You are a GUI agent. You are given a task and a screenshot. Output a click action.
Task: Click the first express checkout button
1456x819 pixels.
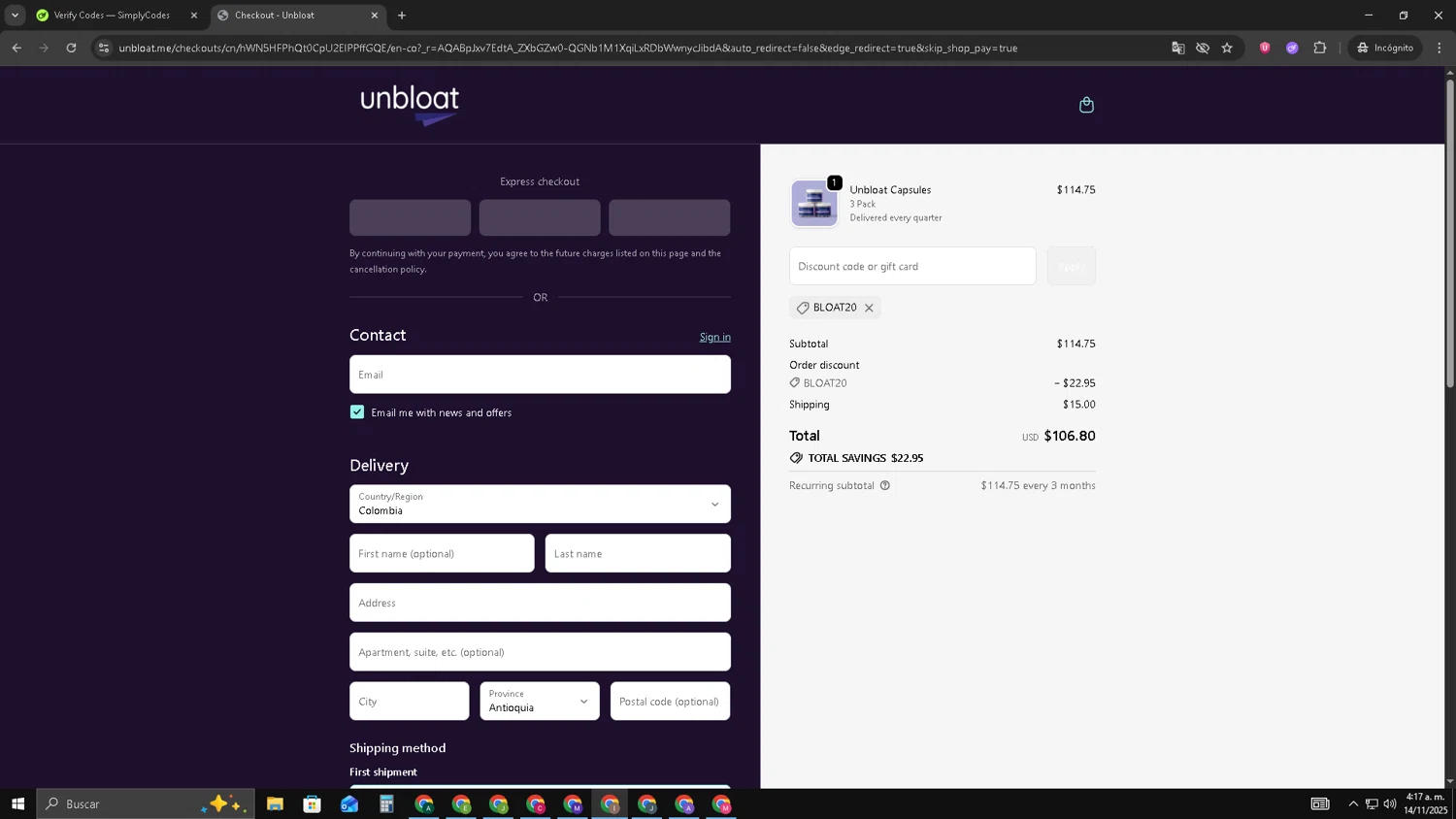(410, 217)
